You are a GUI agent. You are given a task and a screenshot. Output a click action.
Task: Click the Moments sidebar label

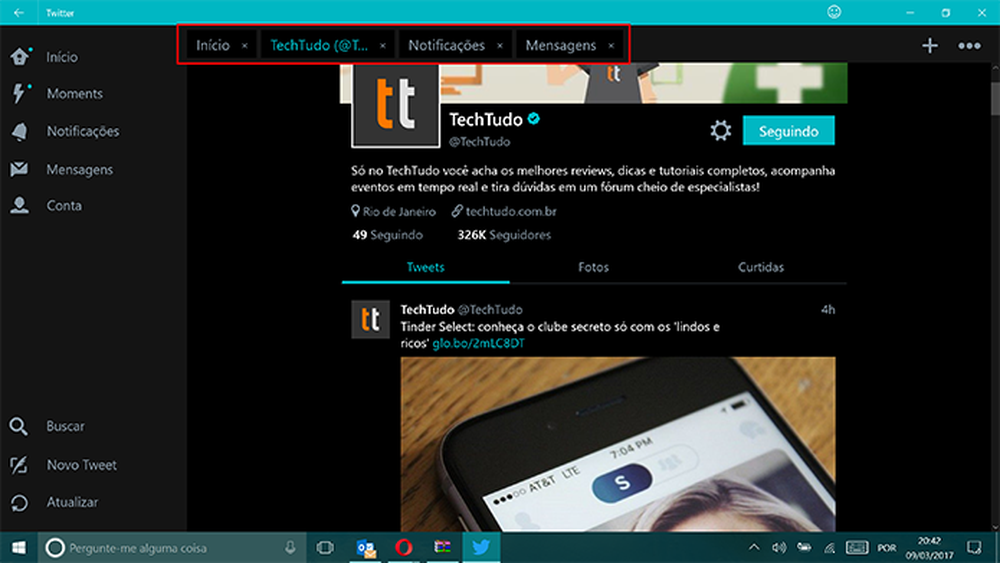(75, 94)
